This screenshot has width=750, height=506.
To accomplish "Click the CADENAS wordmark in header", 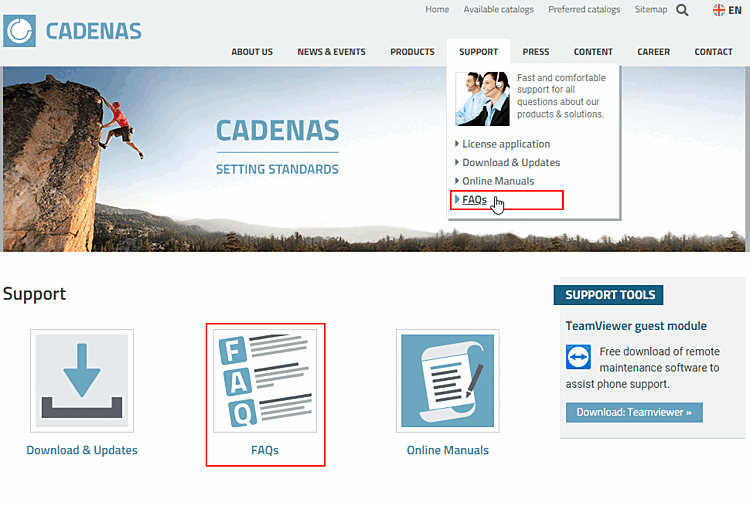I will (x=94, y=32).
